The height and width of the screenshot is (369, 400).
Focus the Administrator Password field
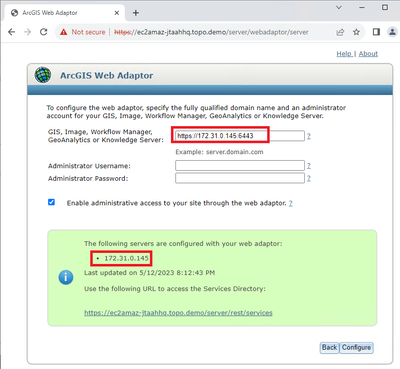(x=240, y=178)
